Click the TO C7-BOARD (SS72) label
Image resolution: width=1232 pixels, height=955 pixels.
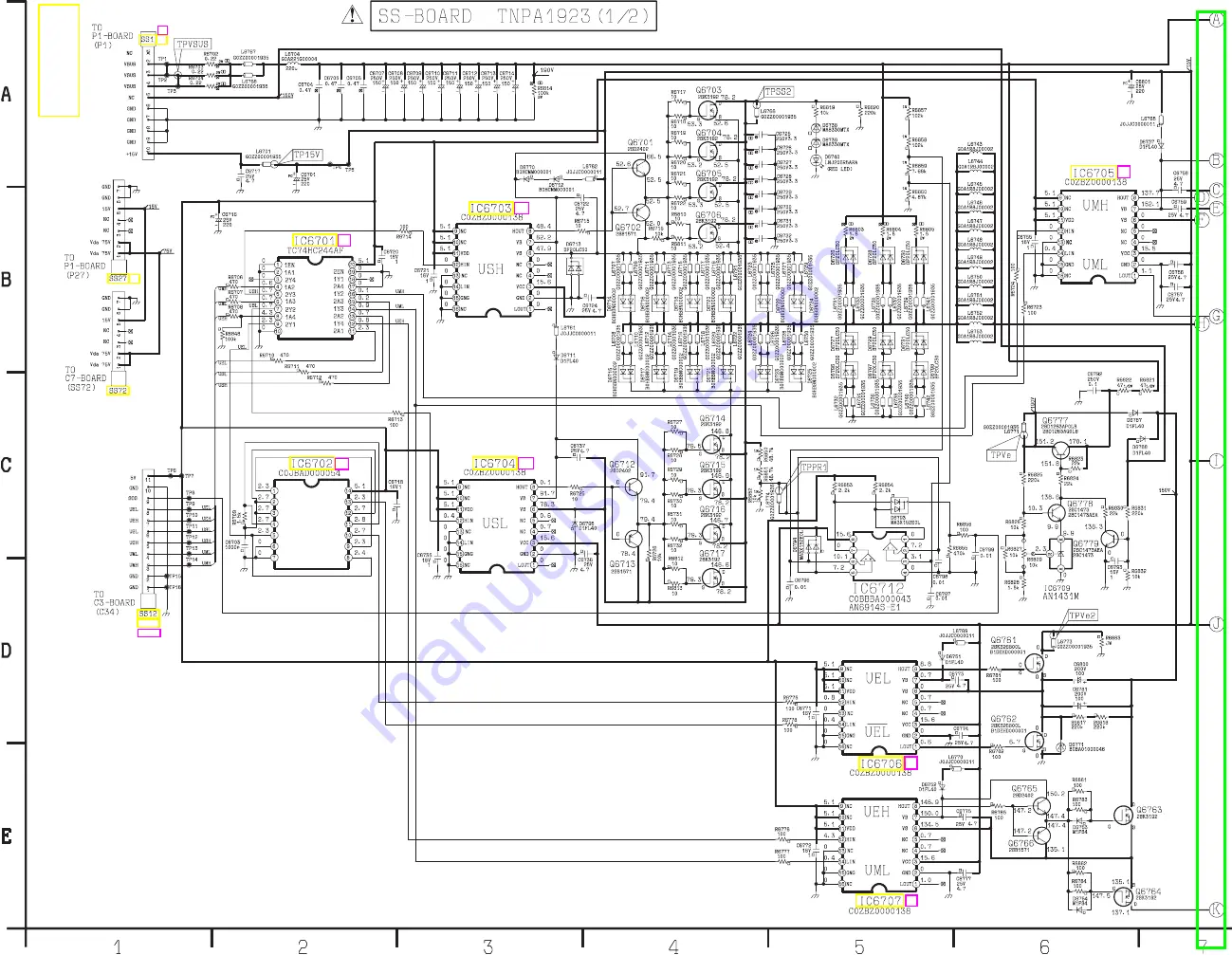(x=83, y=378)
